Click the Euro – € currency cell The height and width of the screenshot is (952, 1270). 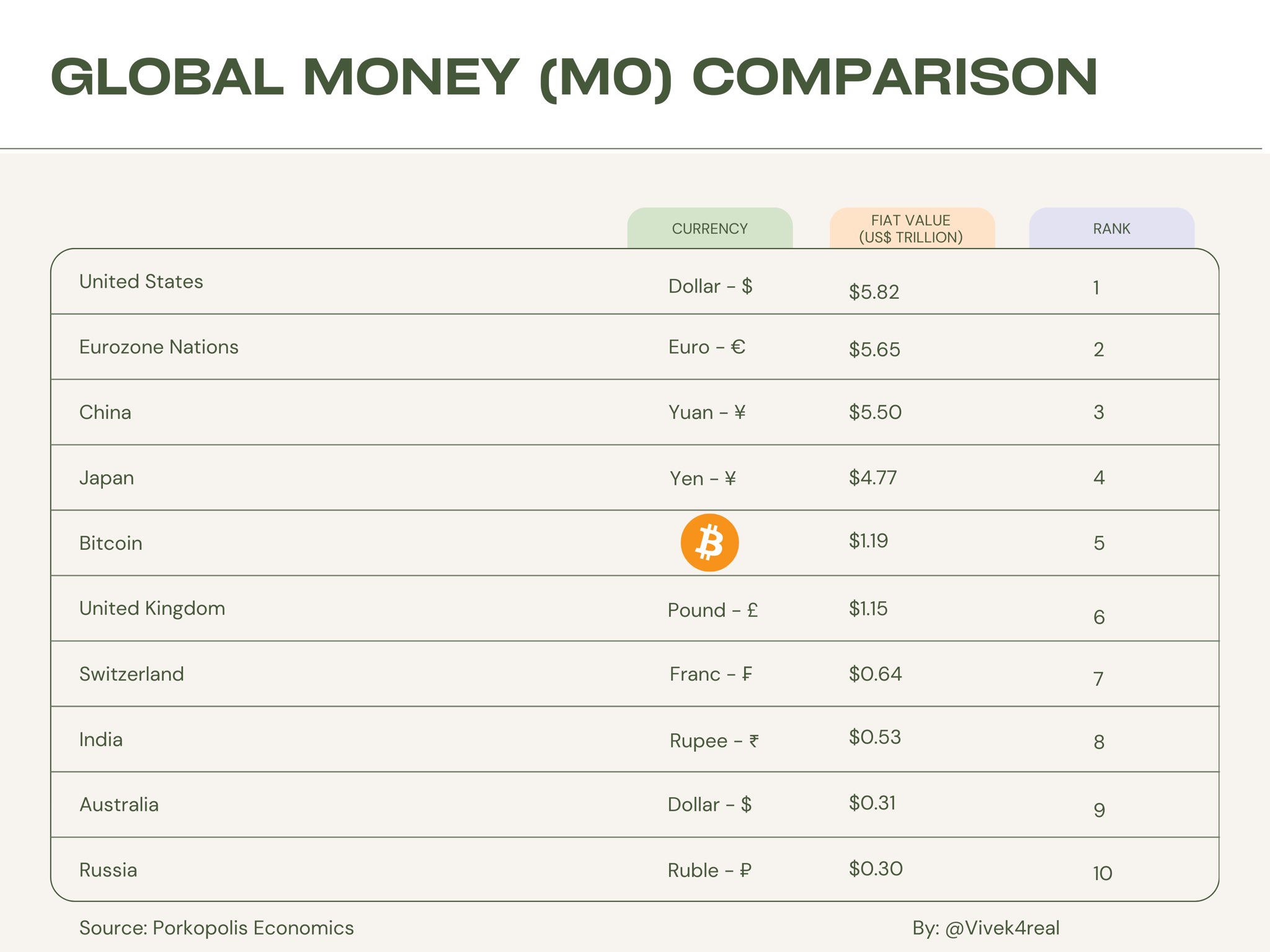click(x=706, y=347)
